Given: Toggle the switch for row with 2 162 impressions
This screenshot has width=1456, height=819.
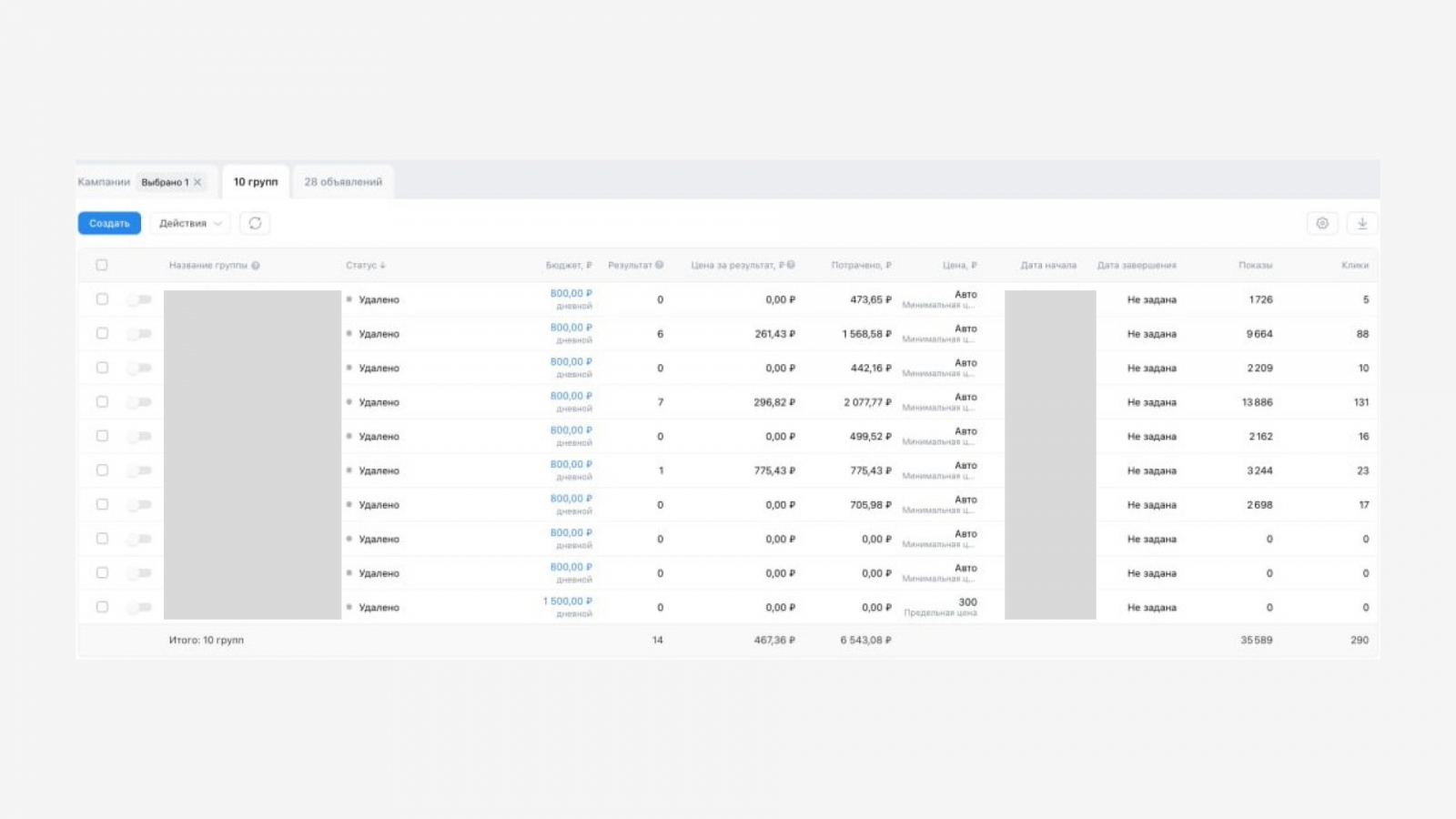Looking at the screenshot, I should click(139, 436).
